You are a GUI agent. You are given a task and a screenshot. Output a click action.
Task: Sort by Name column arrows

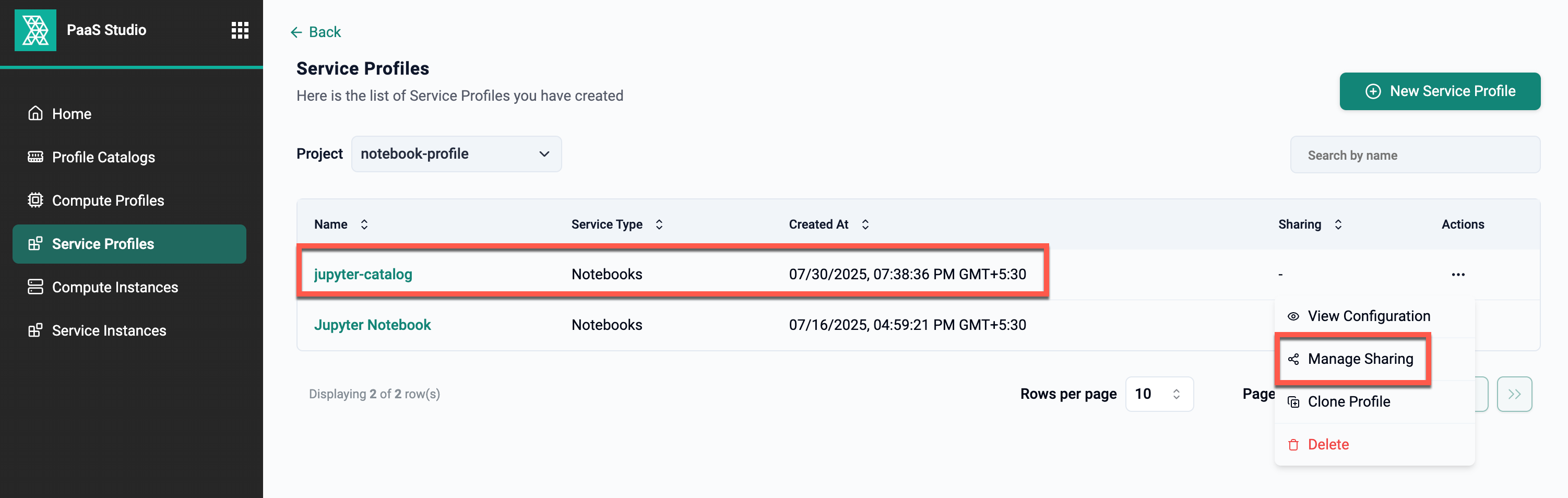click(x=364, y=224)
